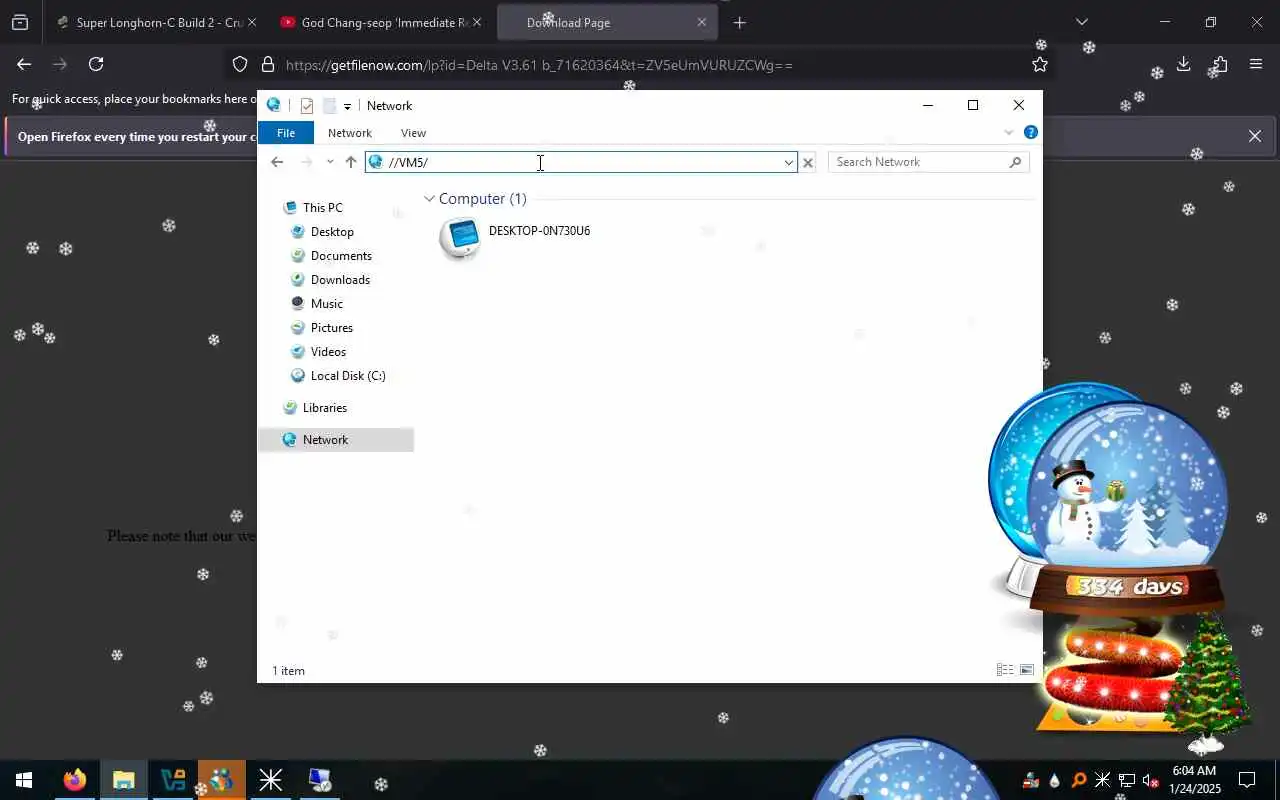Click the 1 item status text

[288, 671]
